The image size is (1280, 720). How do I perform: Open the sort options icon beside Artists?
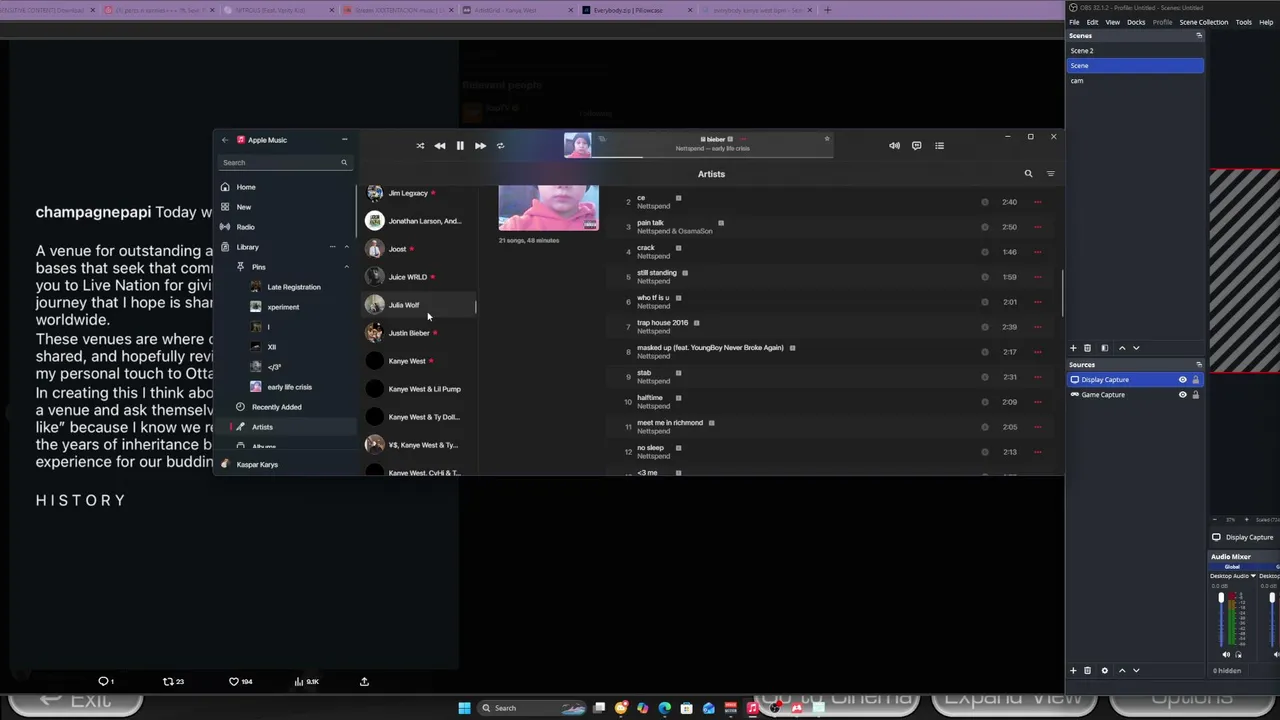coord(1050,174)
